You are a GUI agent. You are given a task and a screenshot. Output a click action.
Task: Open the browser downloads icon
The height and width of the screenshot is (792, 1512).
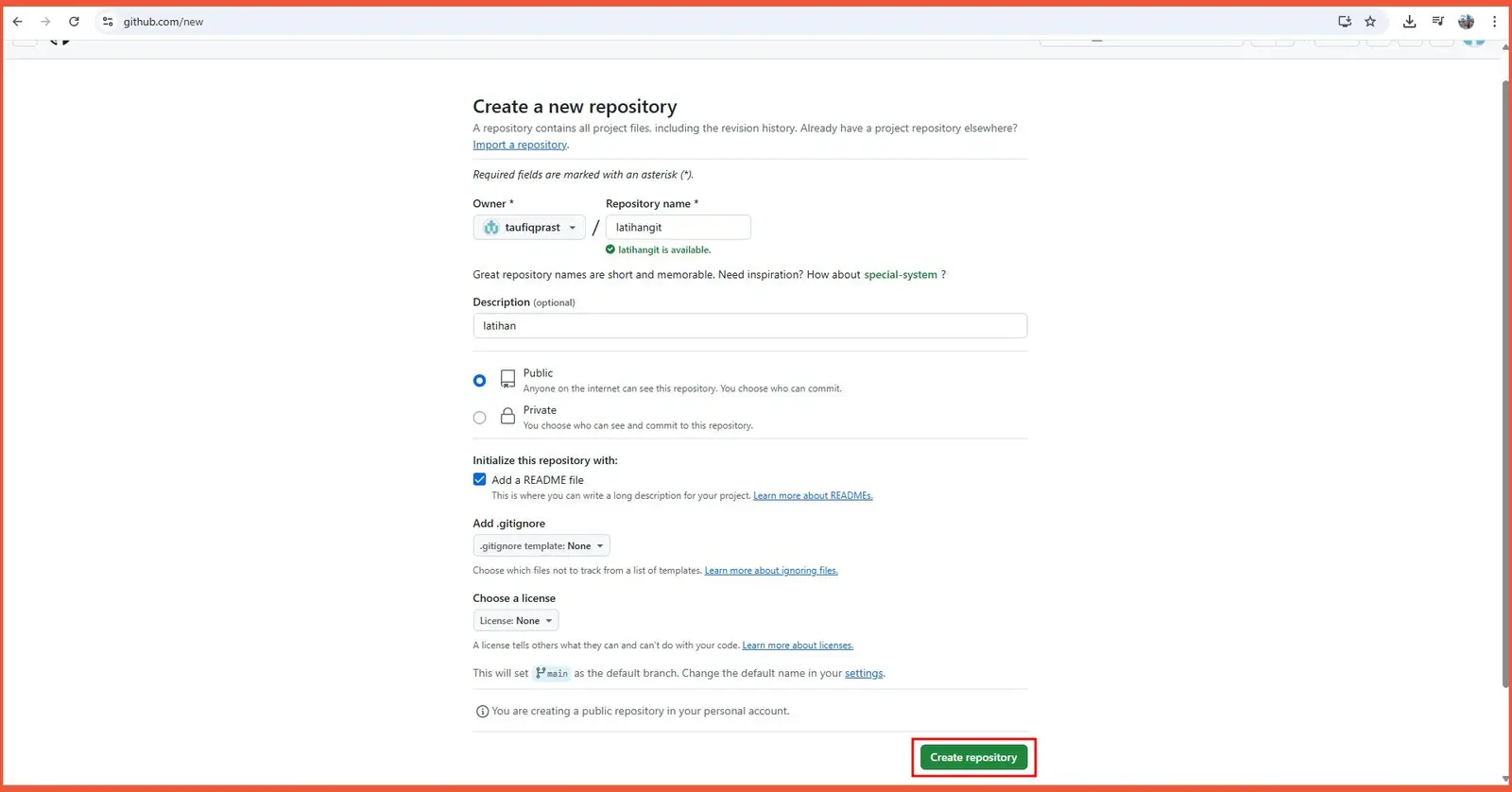pyautogui.click(x=1409, y=21)
